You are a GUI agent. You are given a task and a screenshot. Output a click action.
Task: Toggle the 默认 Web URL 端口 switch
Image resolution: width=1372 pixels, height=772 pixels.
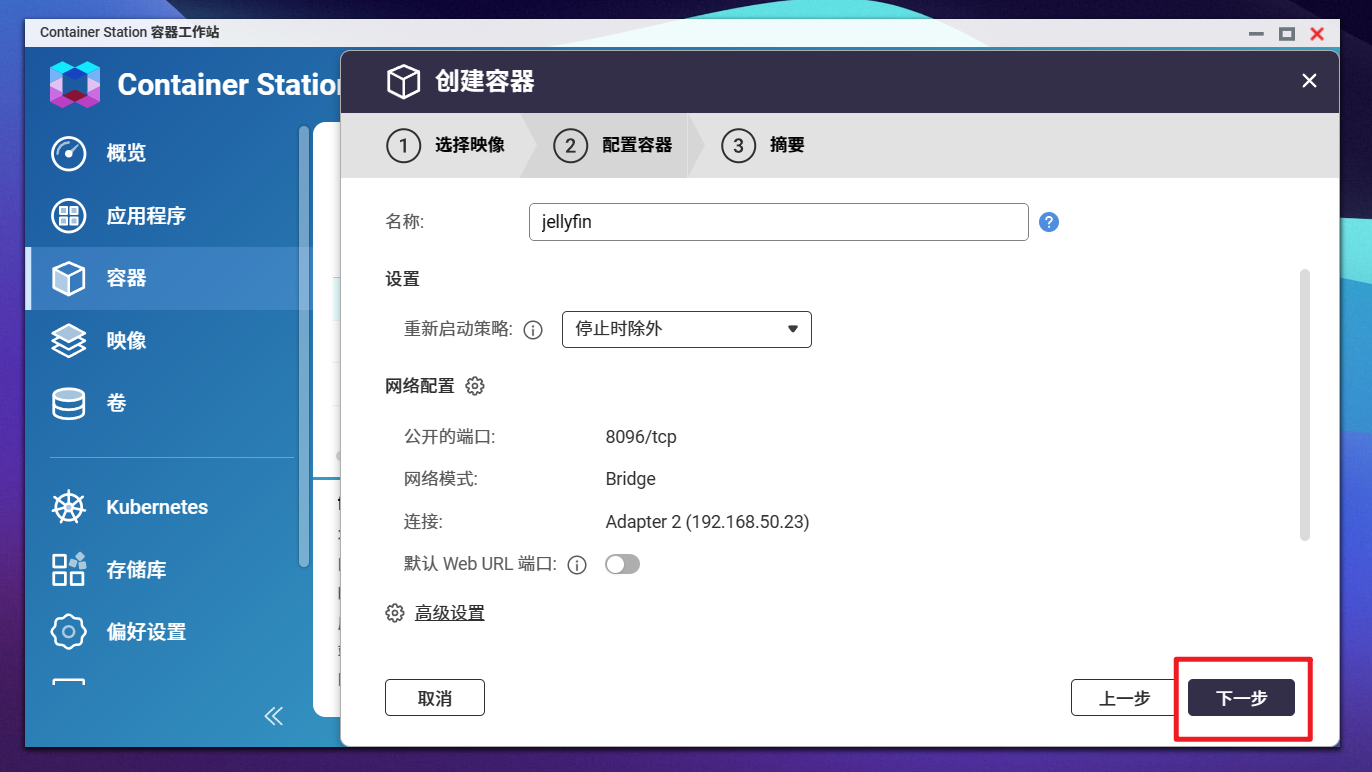[622, 565]
